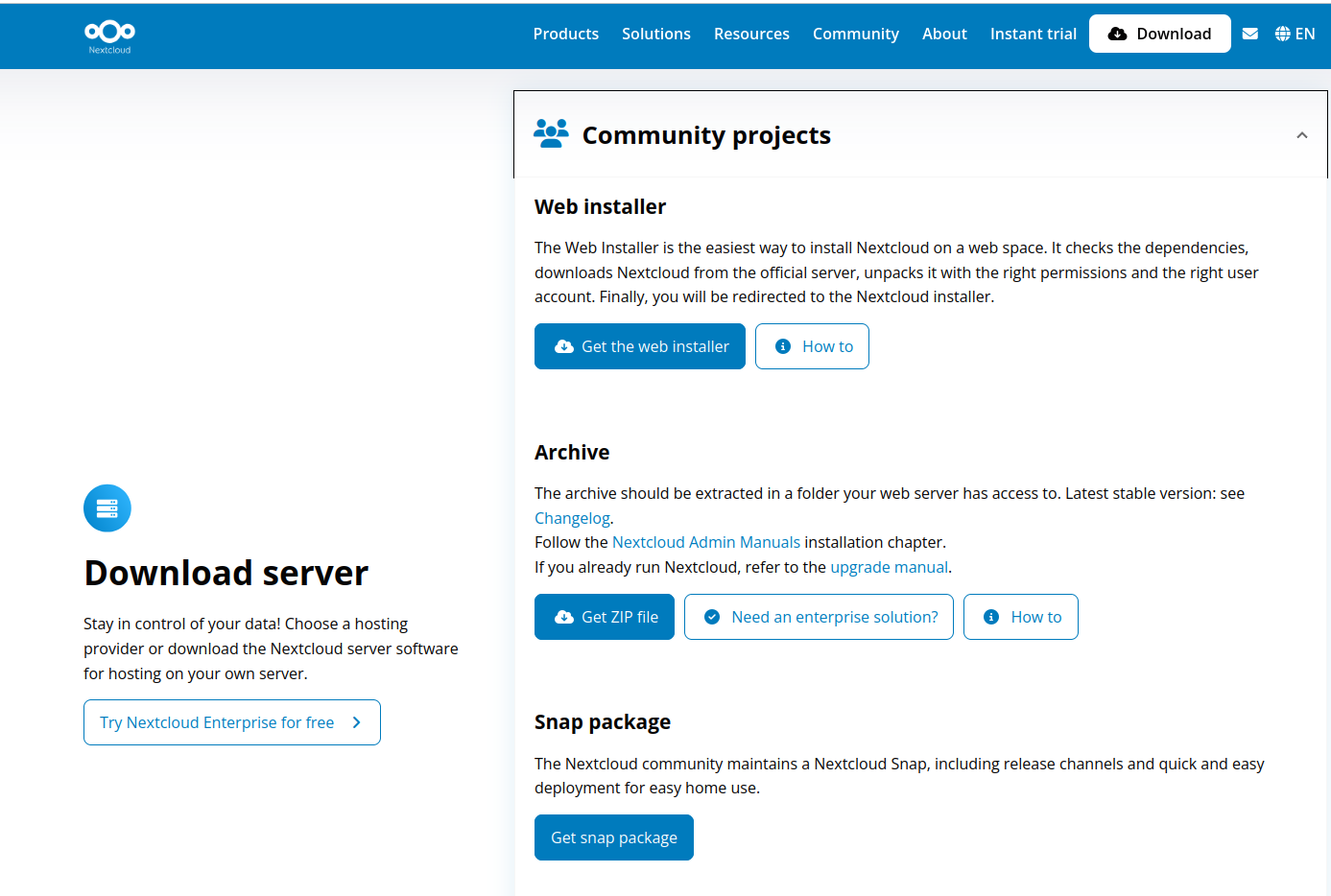Image resolution: width=1331 pixels, height=896 pixels.
Task: Click the globe language icon
Action: click(x=1282, y=34)
